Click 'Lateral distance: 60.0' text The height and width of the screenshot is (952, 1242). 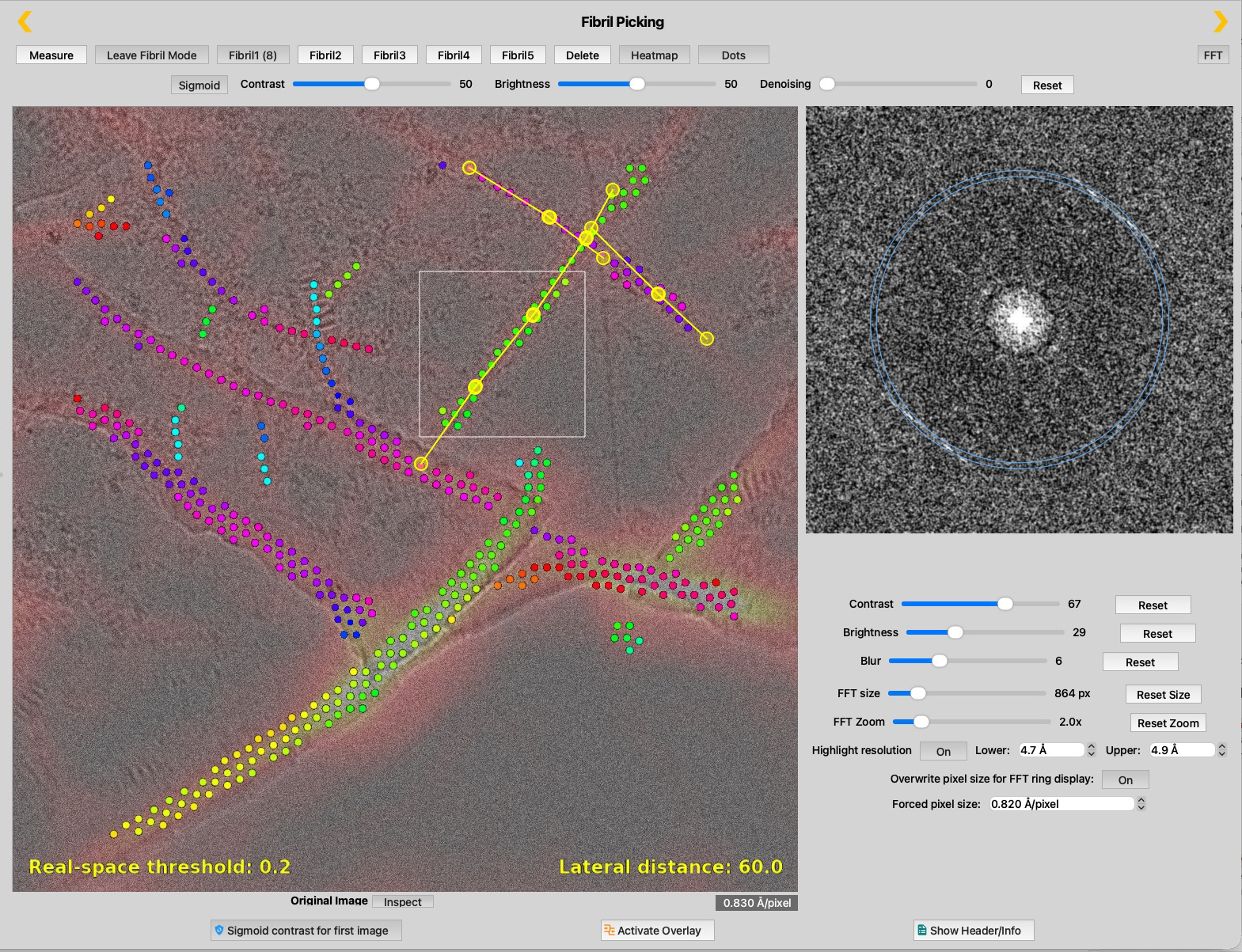point(670,867)
